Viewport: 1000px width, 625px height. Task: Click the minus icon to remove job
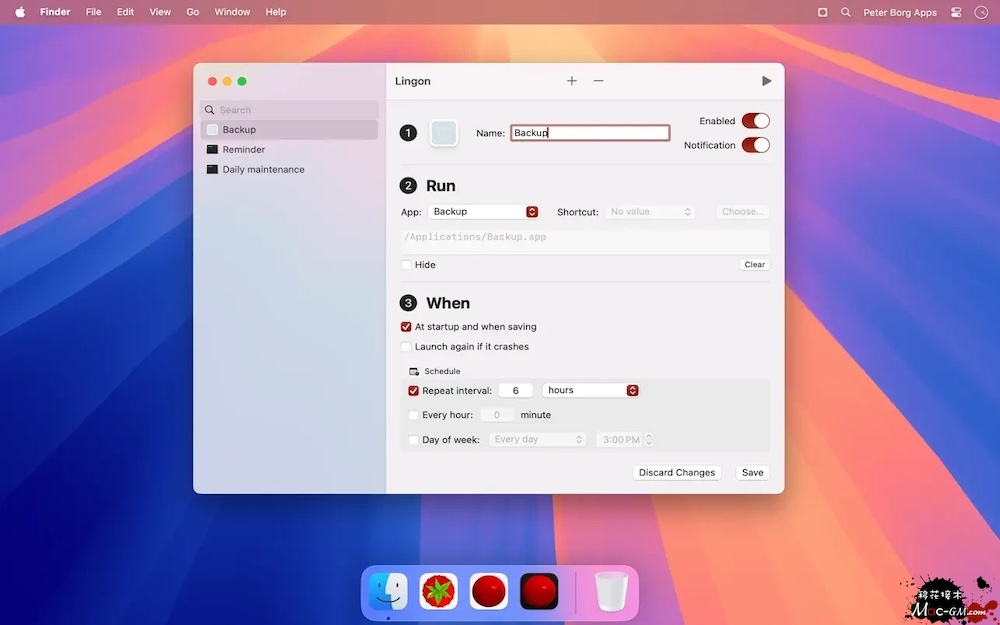click(x=598, y=81)
